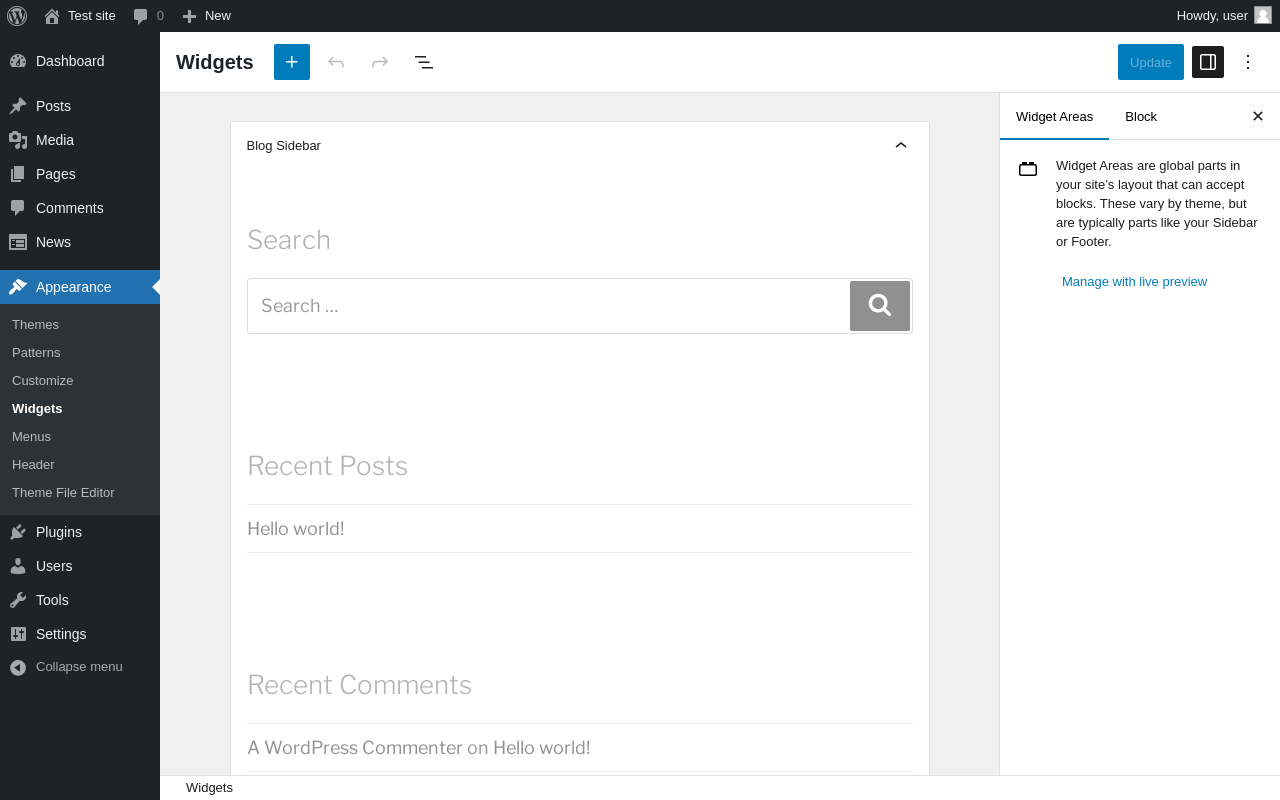
Task: Click the widget area icon in sidebar panel
Action: pos(1028,169)
